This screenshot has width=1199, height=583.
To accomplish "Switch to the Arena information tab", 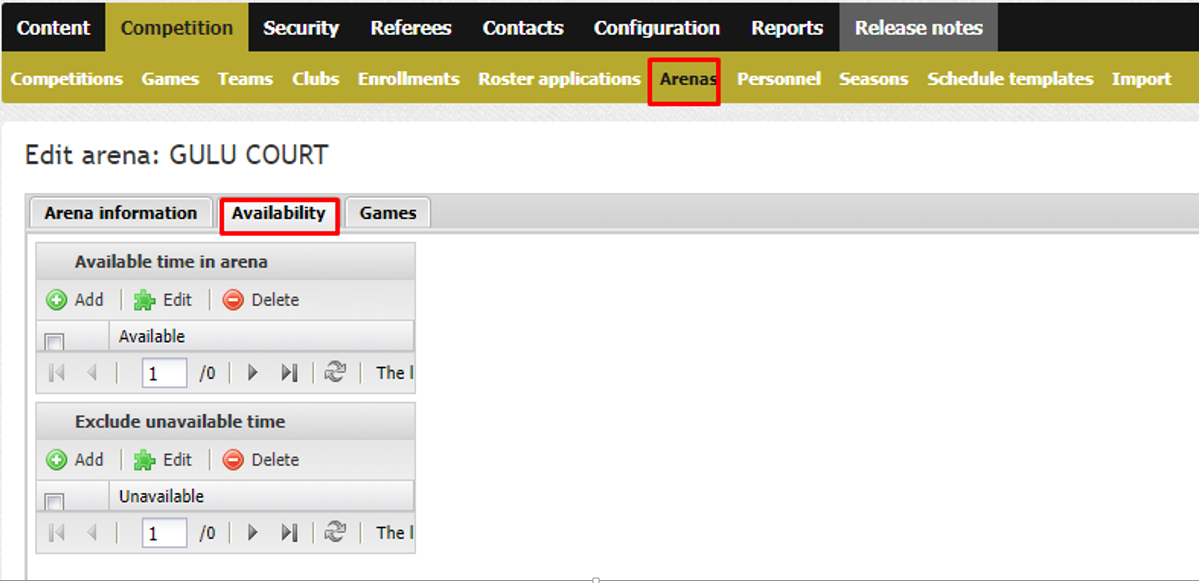I will tap(121, 213).
